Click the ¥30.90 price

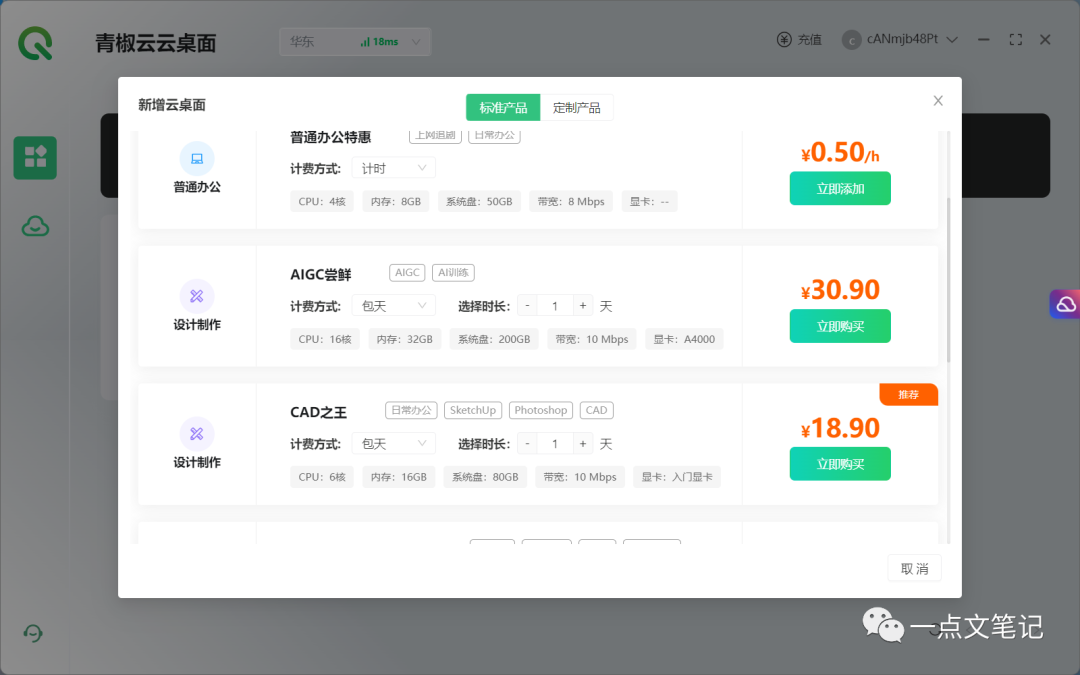click(x=840, y=289)
